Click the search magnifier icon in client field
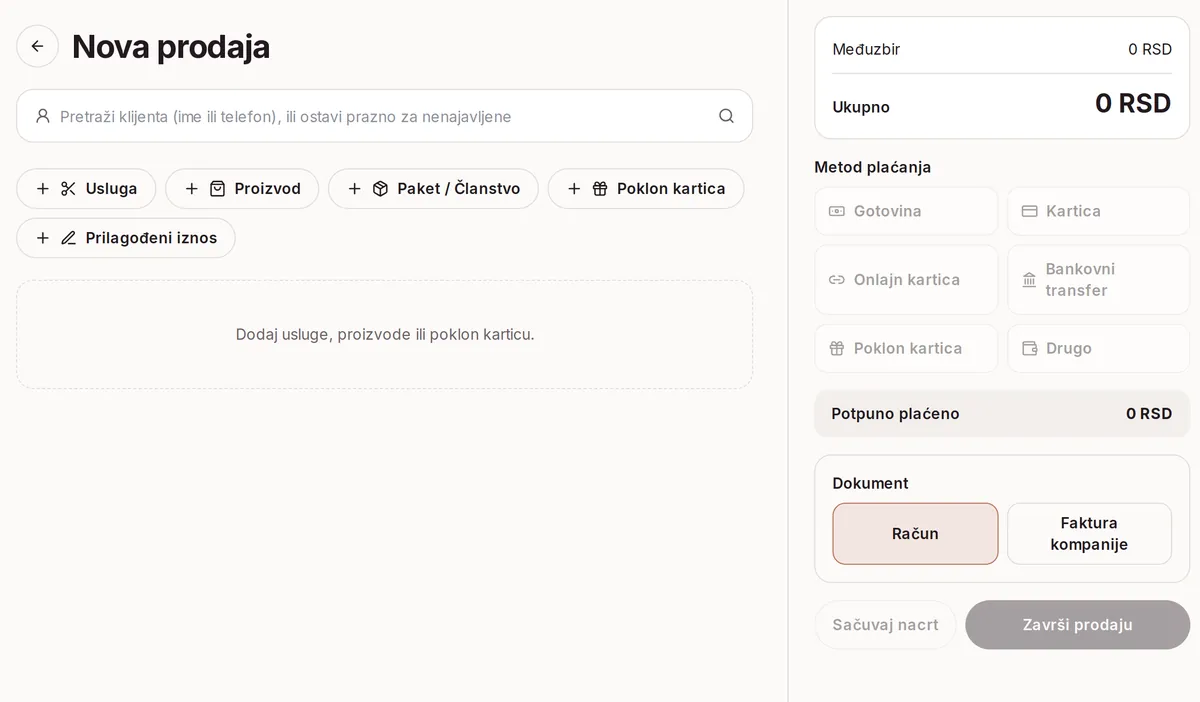Image resolution: width=1200 pixels, height=702 pixels. click(726, 116)
